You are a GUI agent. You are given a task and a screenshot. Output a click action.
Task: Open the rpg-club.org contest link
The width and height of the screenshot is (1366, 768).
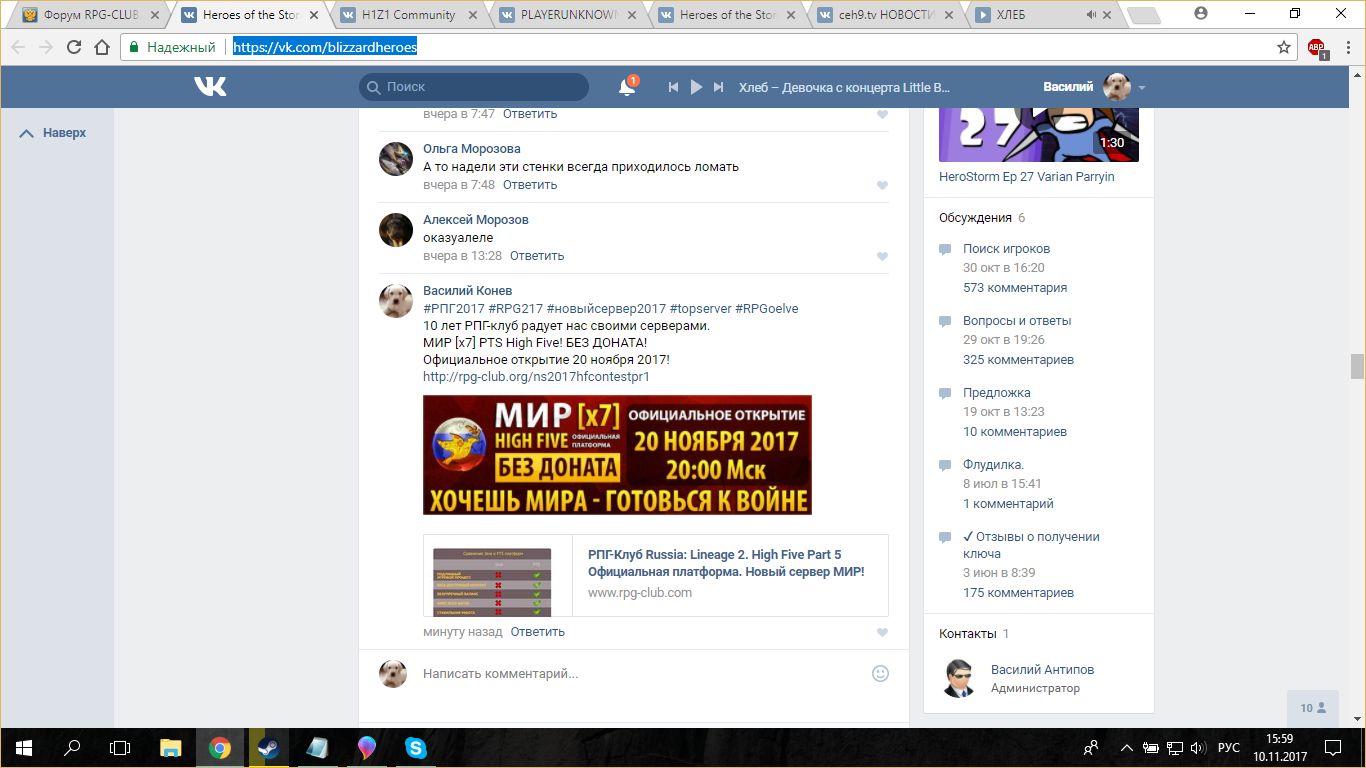point(536,377)
